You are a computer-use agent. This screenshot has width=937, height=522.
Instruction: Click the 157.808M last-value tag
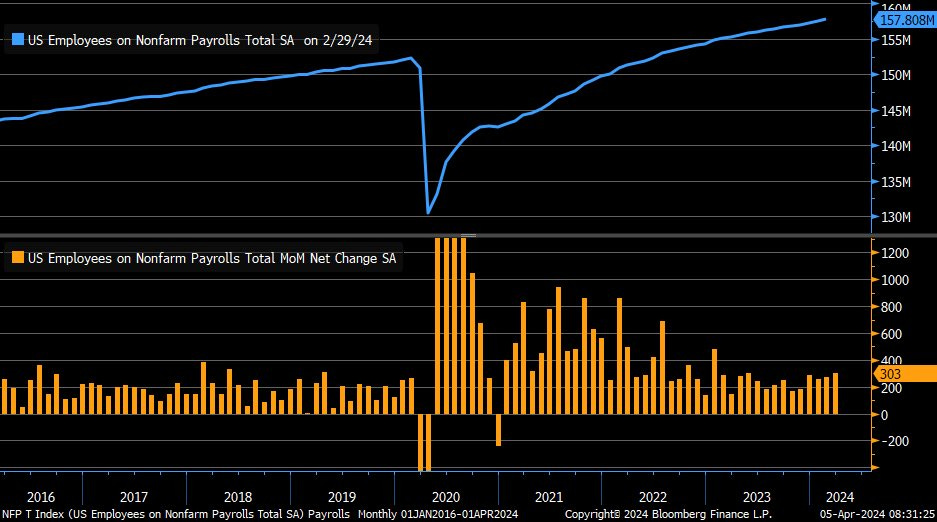click(905, 19)
